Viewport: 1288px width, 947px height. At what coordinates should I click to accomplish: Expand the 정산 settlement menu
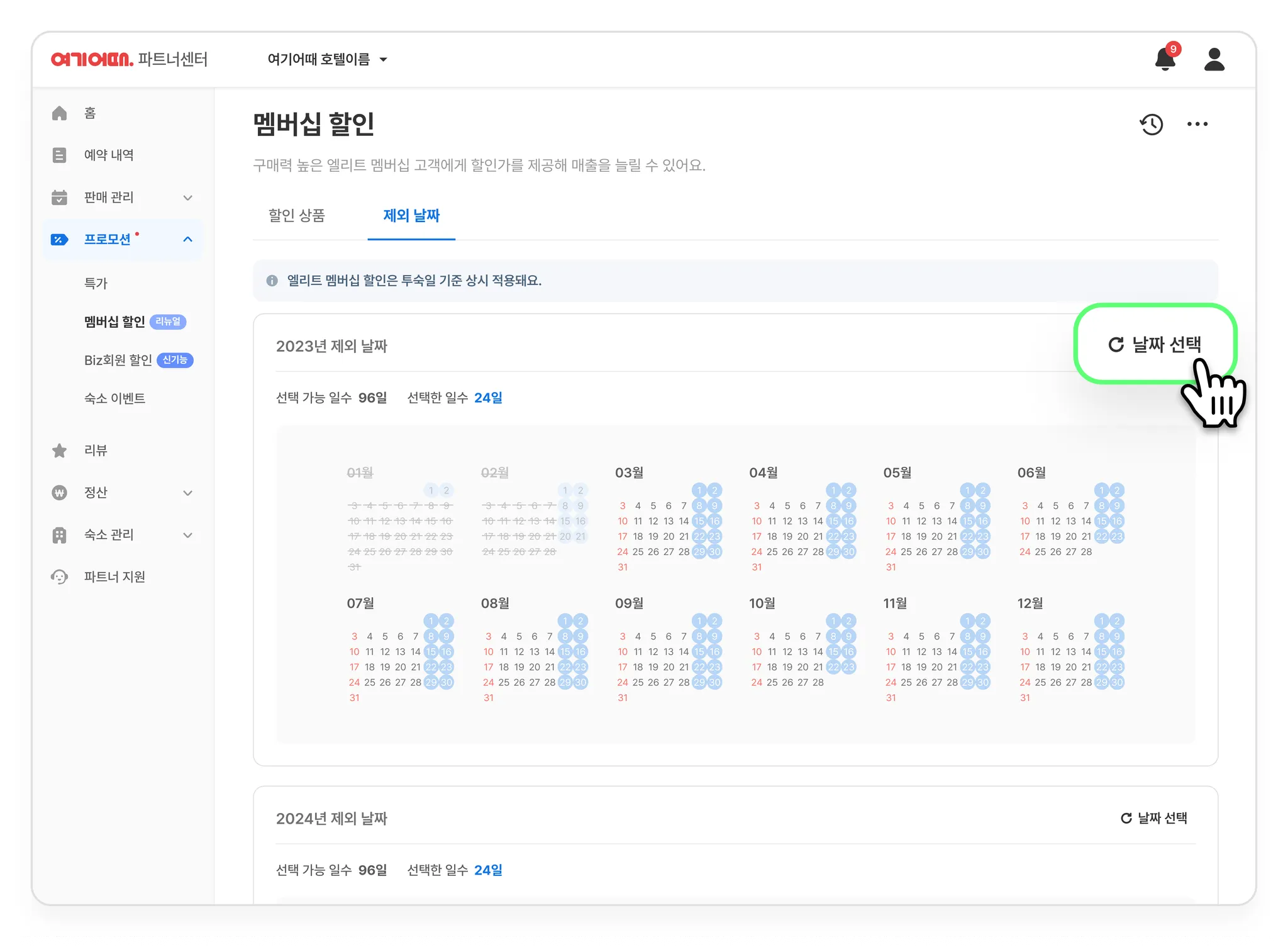[x=187, y=493]
